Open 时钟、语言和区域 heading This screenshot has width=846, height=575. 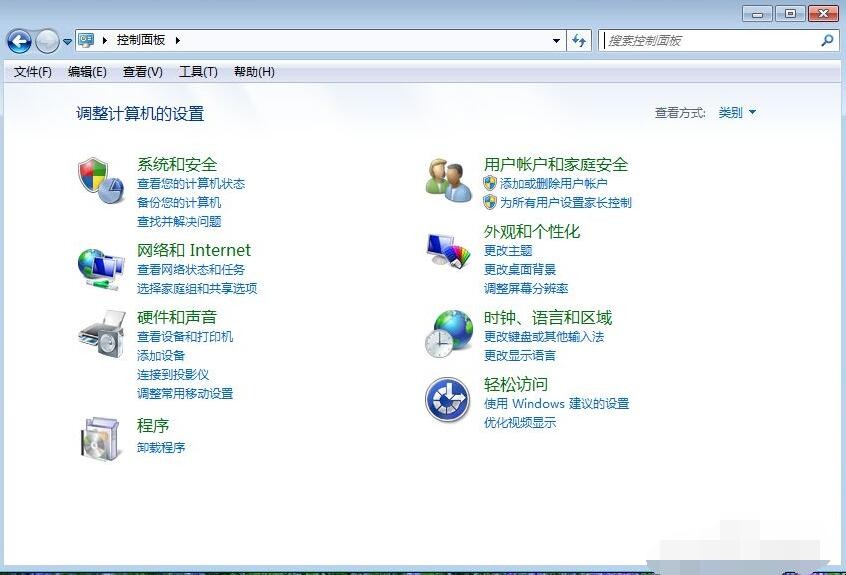pyautogui.click(x=548, y=318)
